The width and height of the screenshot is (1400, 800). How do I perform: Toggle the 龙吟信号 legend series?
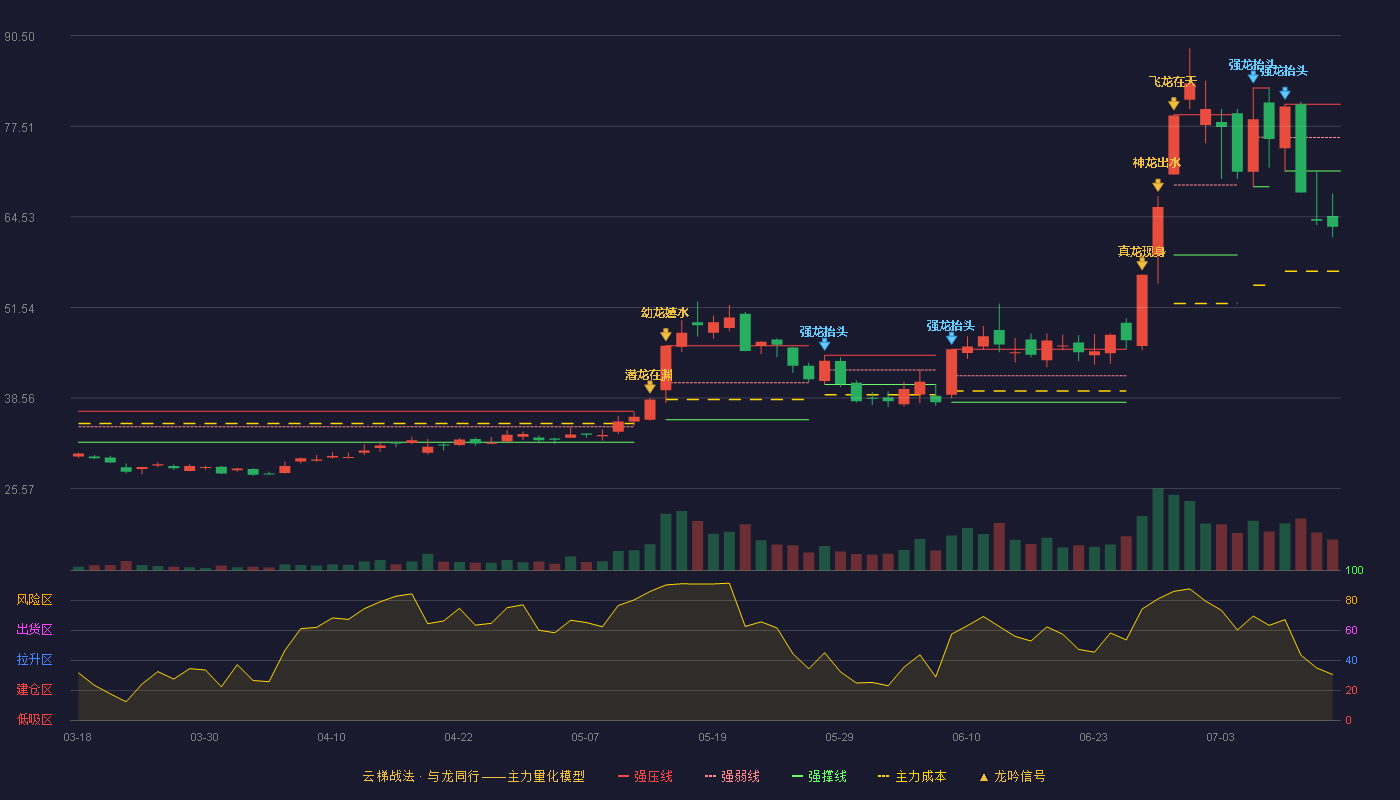1012,776
